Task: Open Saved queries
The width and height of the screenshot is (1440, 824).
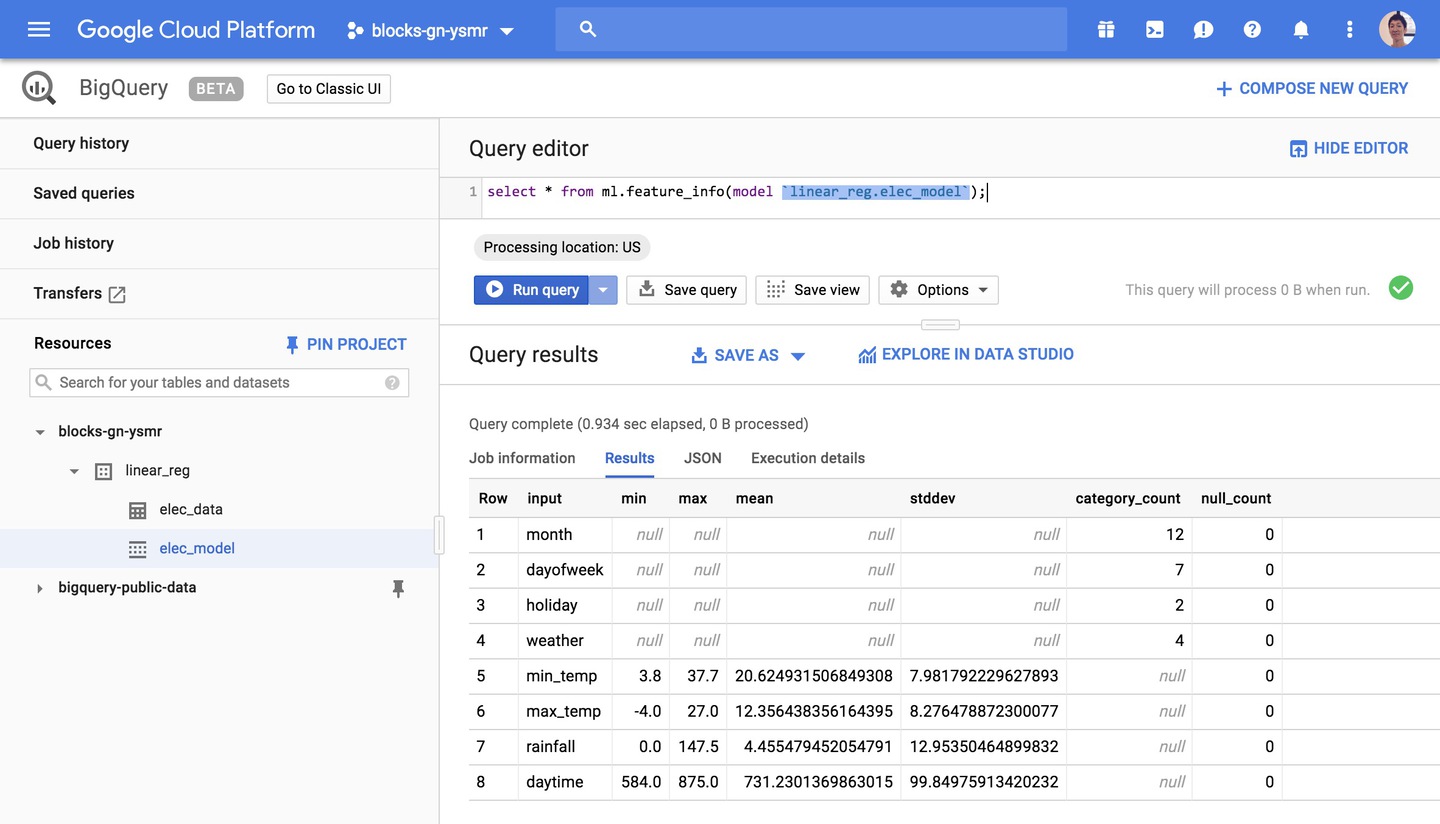Action: (x=84, y=193)
